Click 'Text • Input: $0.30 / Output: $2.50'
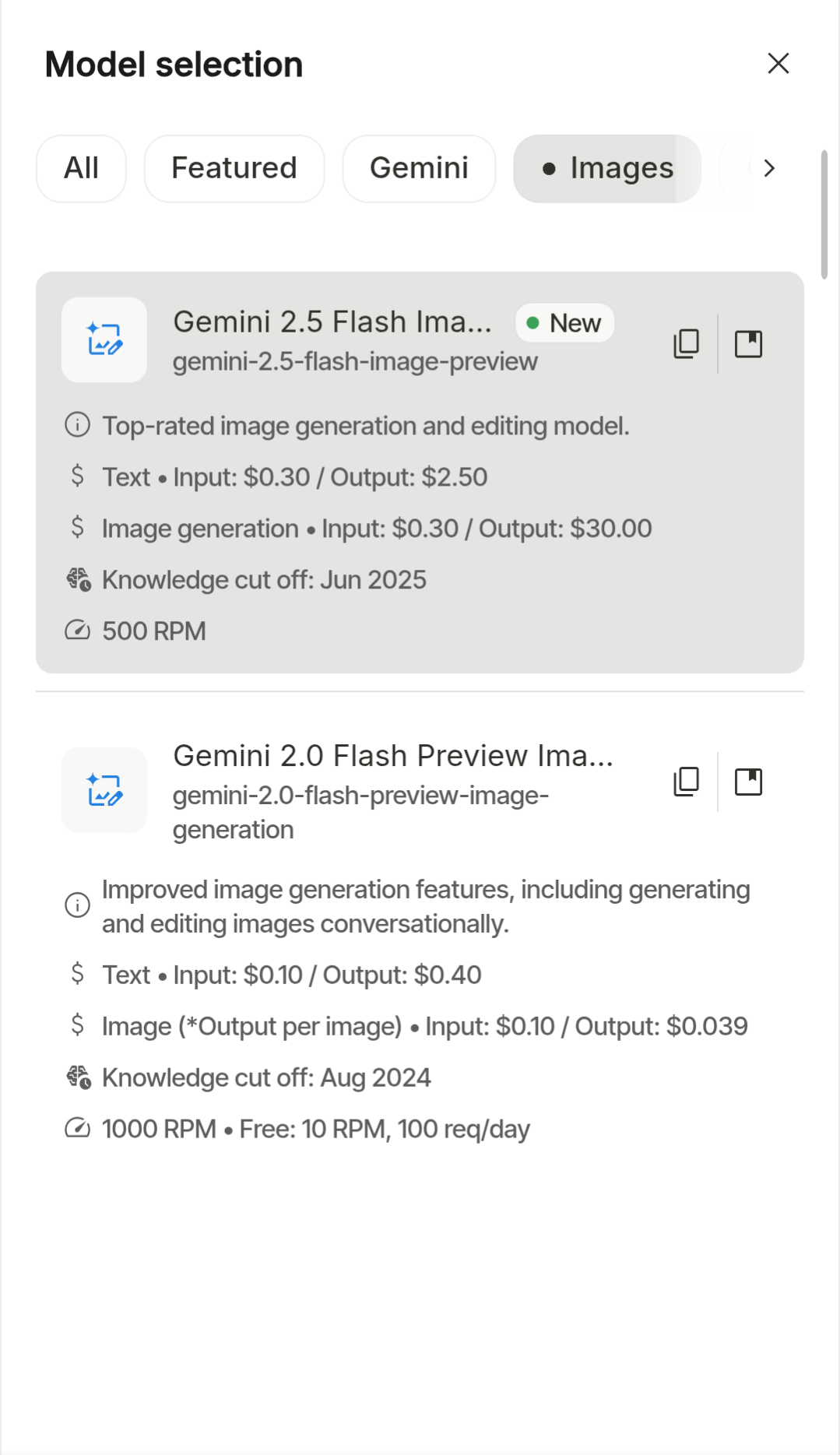The image size is (840, 1455). [294, 477]
